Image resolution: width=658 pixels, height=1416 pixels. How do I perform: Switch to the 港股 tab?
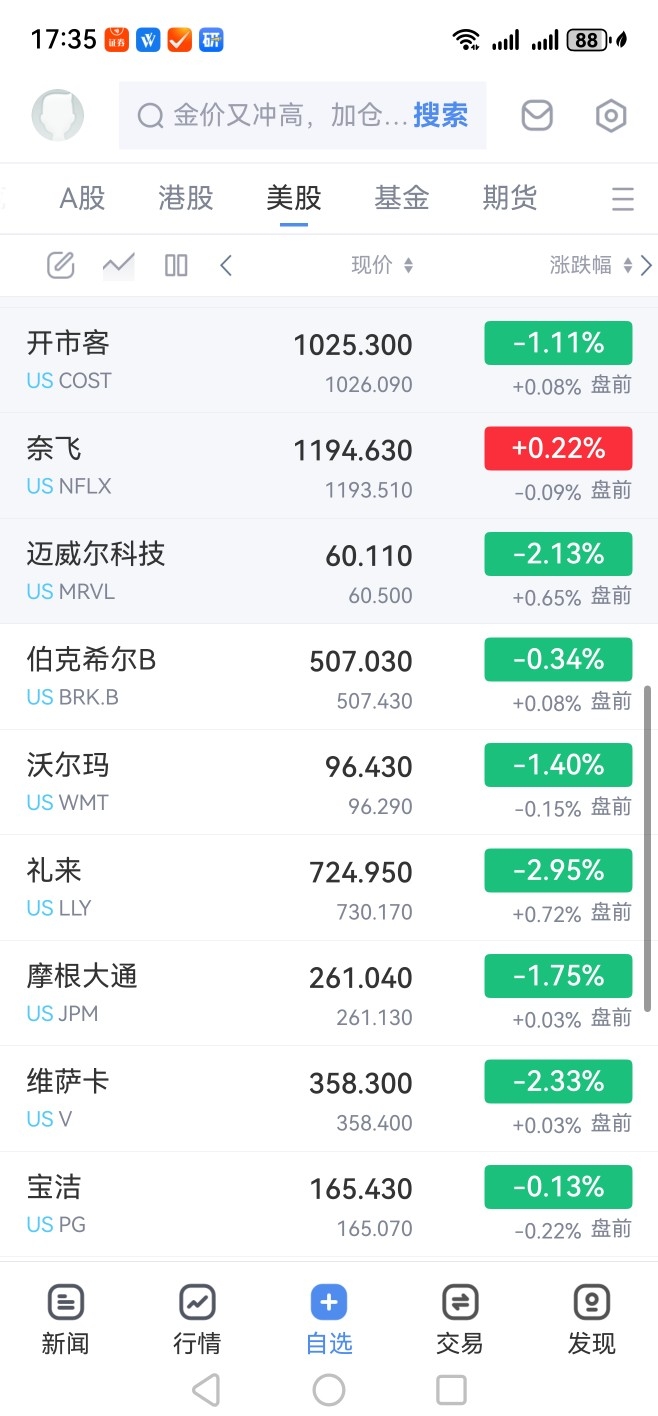[186, 198]
